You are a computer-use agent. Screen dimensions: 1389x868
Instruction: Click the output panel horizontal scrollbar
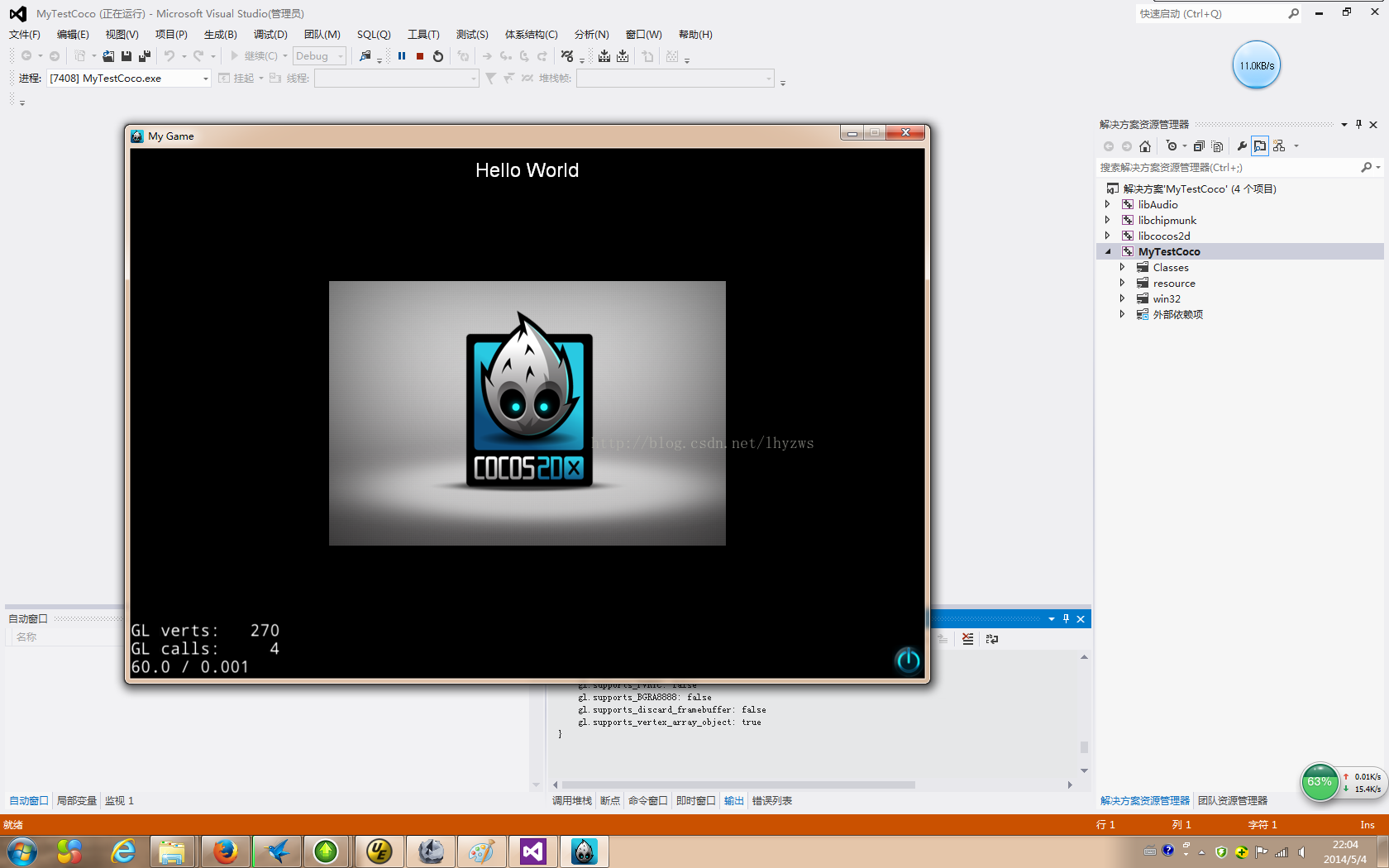(x=738, y=785)
